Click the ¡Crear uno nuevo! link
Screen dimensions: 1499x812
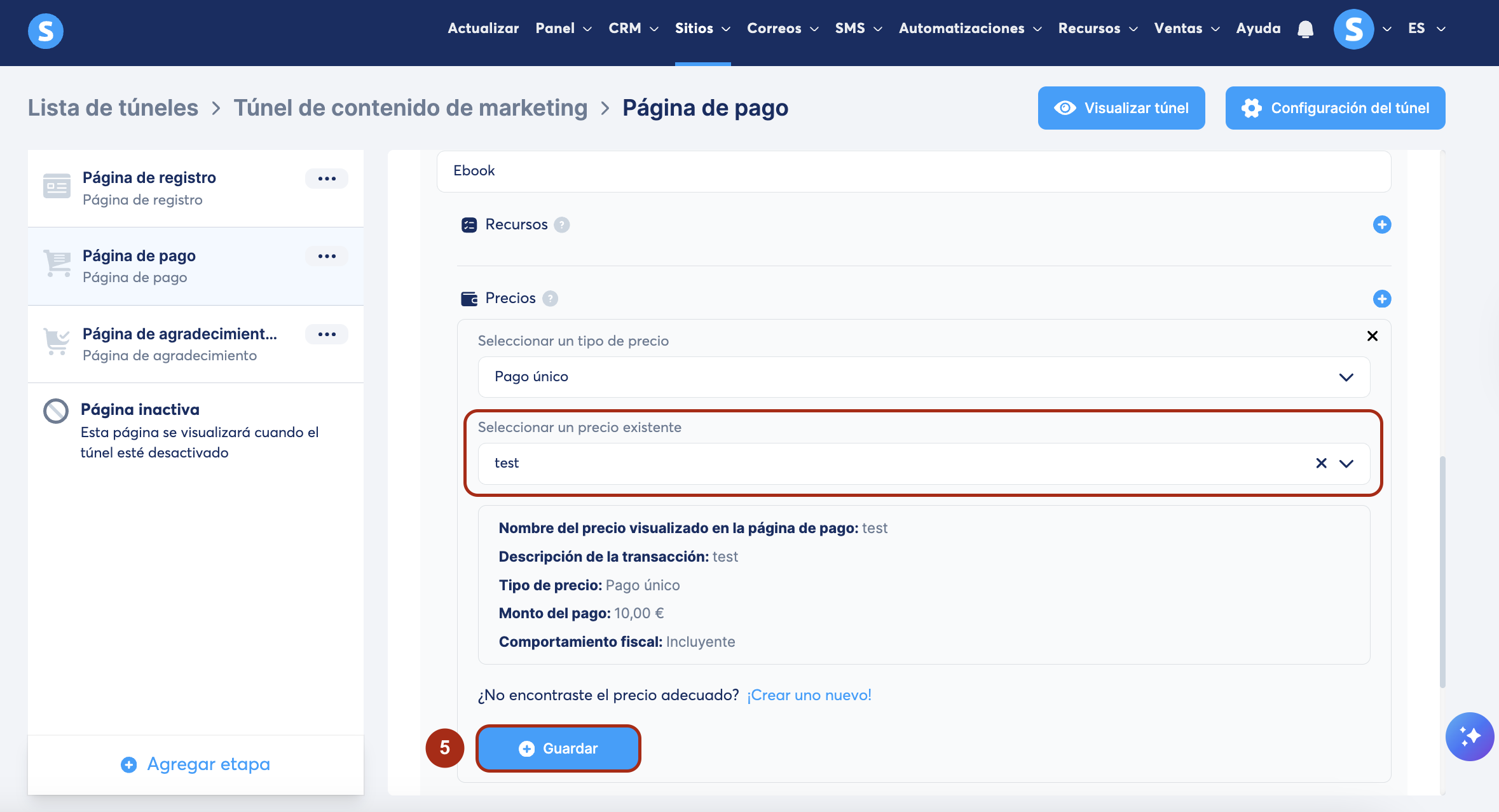tap(809, 695)
